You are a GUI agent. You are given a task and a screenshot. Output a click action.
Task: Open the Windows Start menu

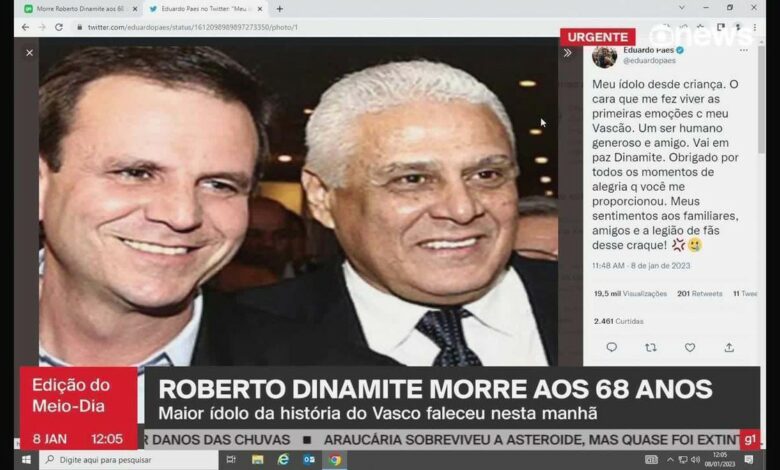click(26, 460)
